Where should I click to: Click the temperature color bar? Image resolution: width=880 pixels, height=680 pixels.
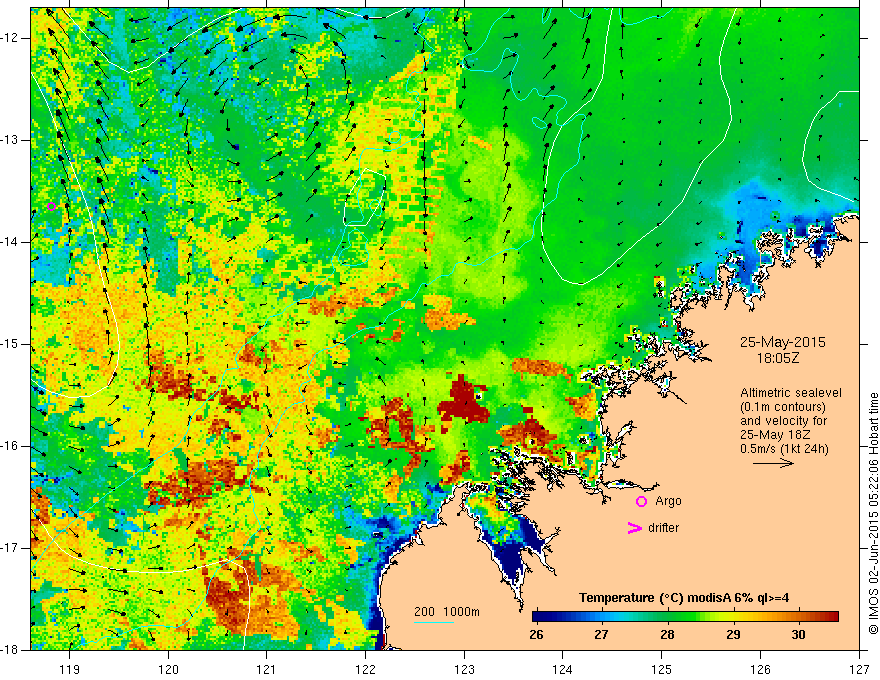(x=685, y=616)
